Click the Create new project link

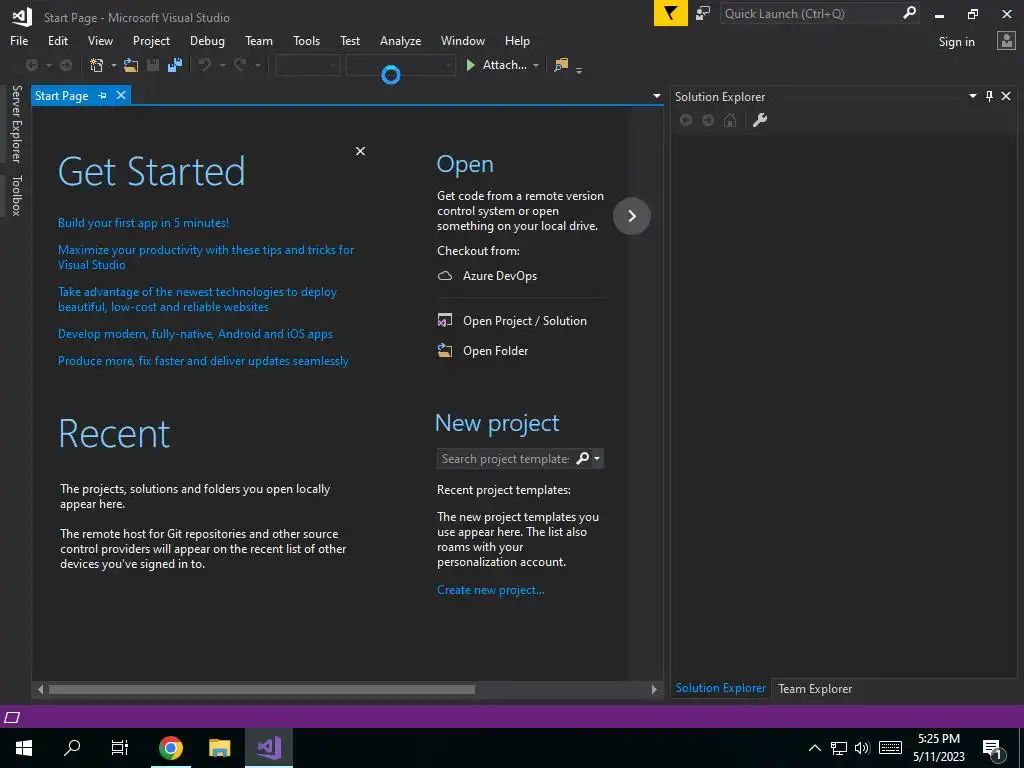point(490,590)
